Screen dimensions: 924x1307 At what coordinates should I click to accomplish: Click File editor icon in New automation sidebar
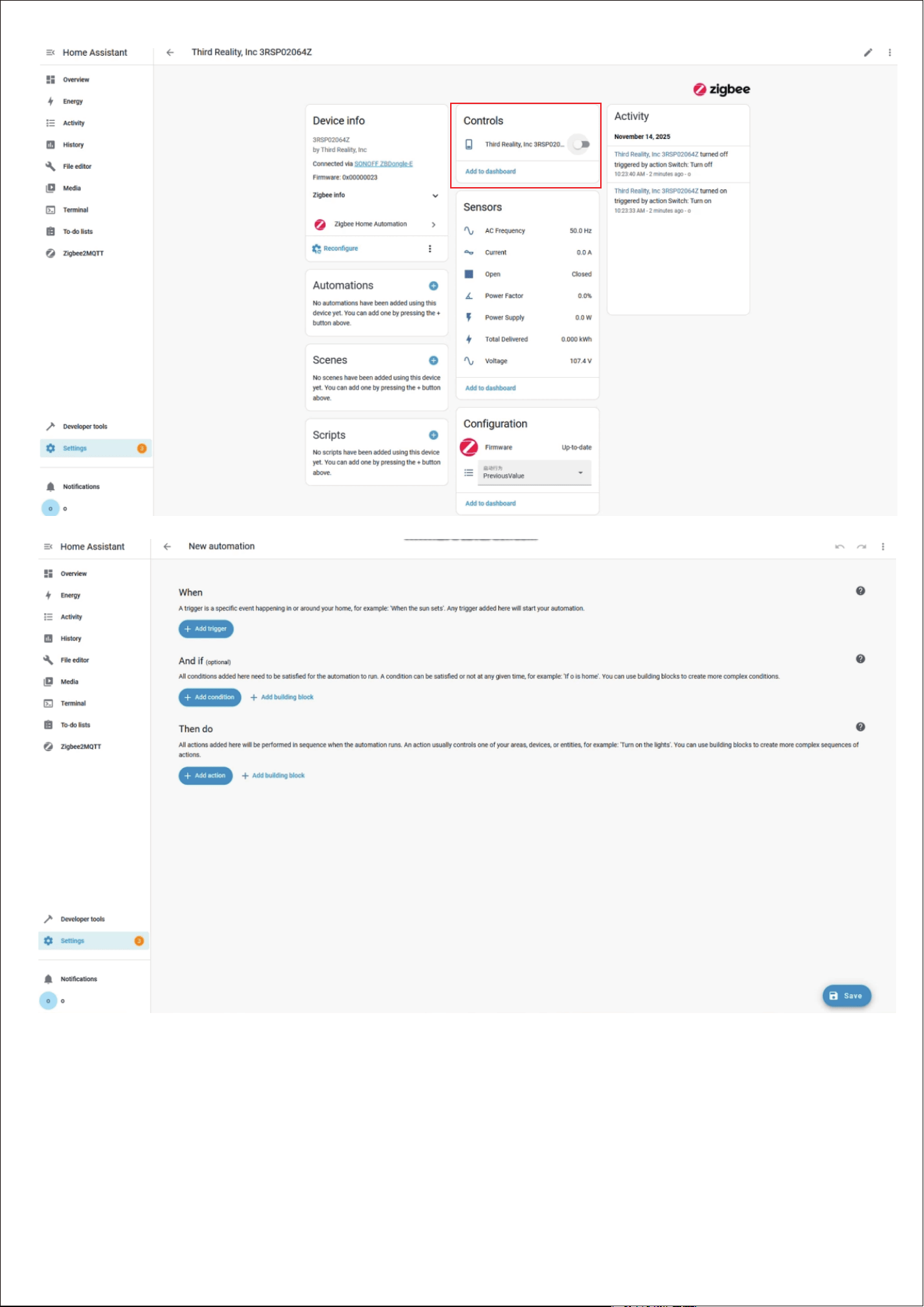tap(48, 660)
